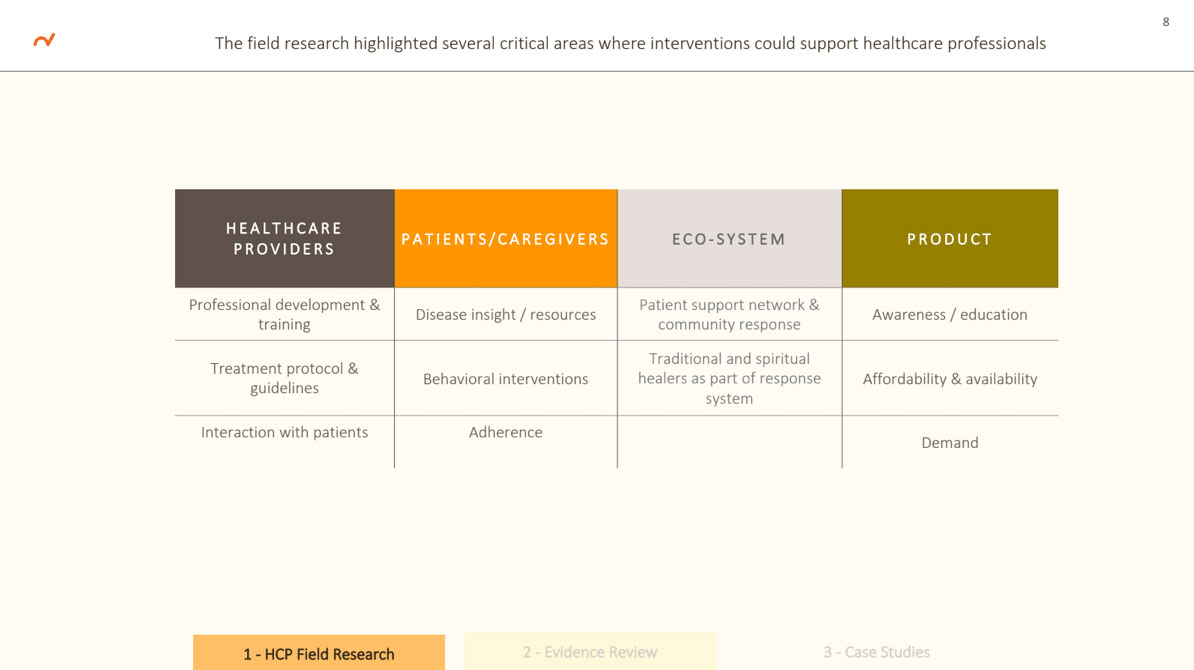Click Traditional and spiritual healers cell

[x=729, y=378]
